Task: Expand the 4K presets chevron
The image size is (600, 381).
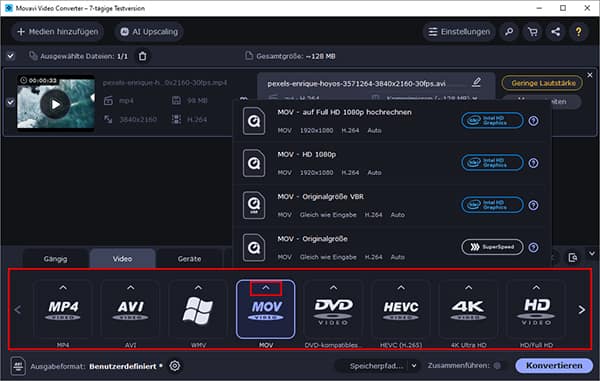Action: pos(468,287)
